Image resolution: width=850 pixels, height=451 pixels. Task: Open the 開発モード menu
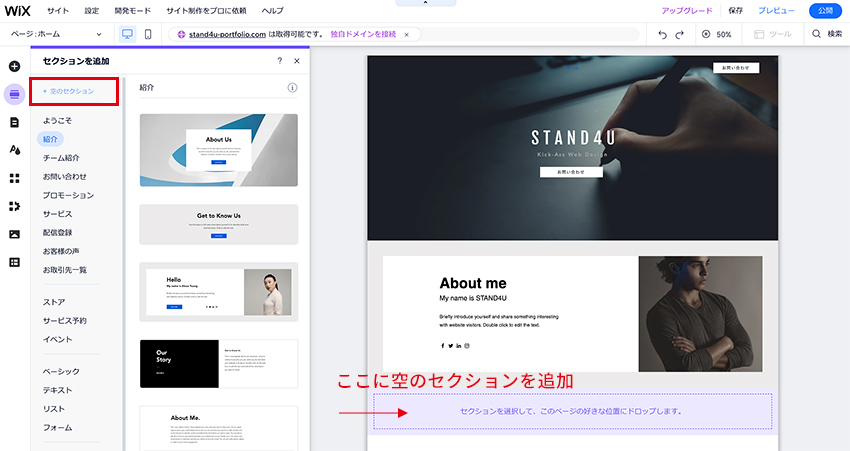(133, 10)
